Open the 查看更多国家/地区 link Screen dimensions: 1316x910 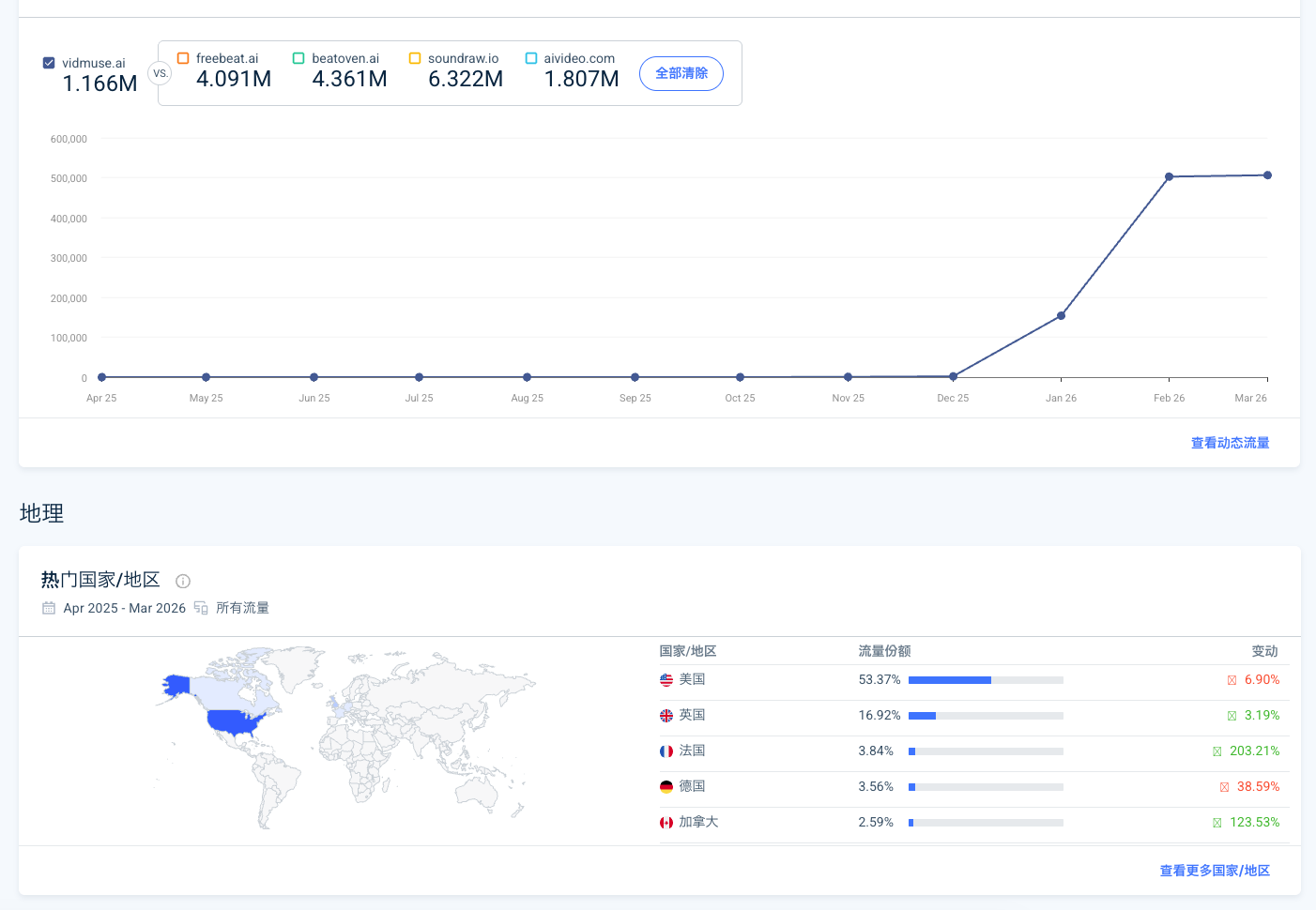tap(1215, 871)
